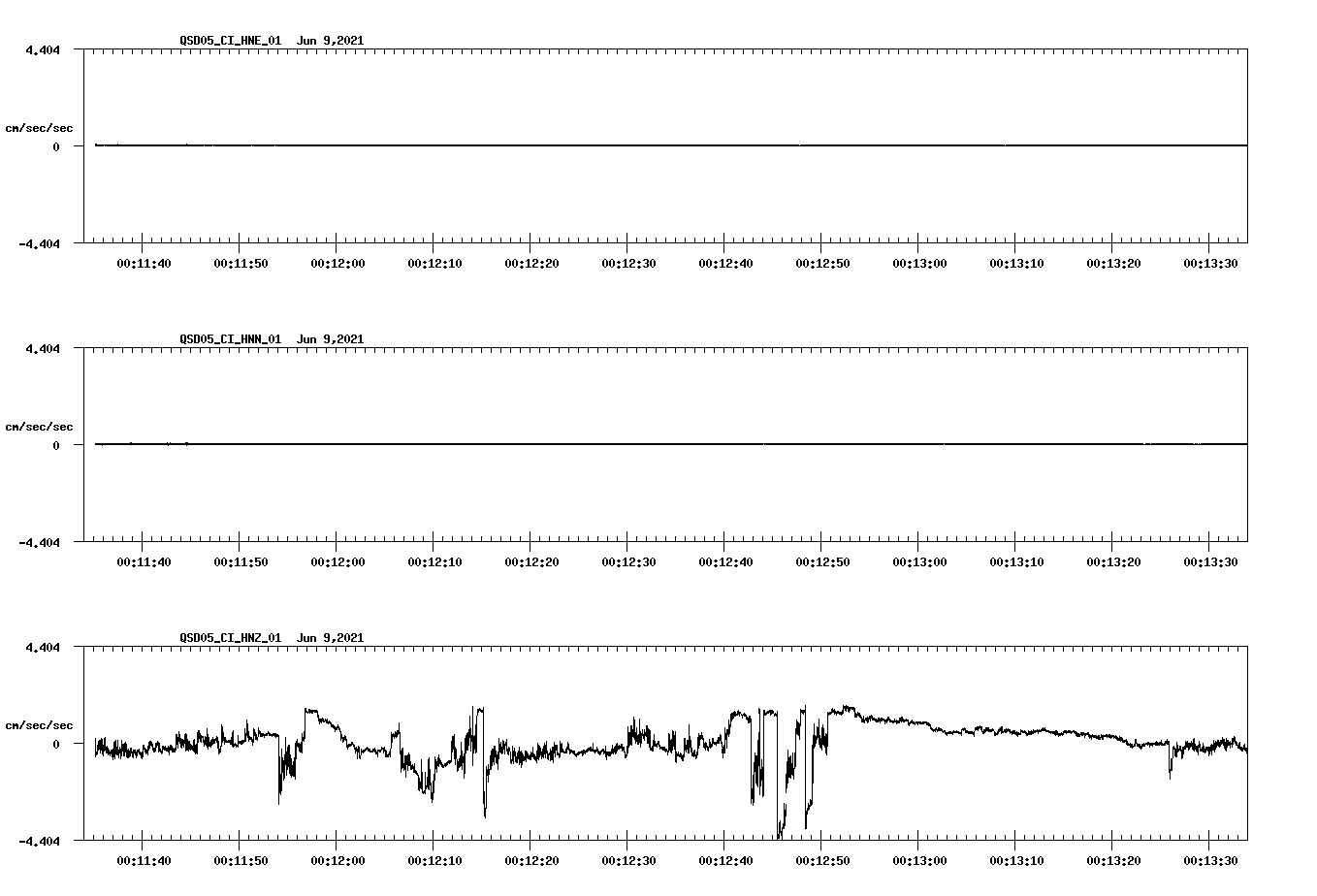This screenshot has height=896, width=1317.
Task: Click the zero axis label of HNZ plot
Action: pos(56,745)
